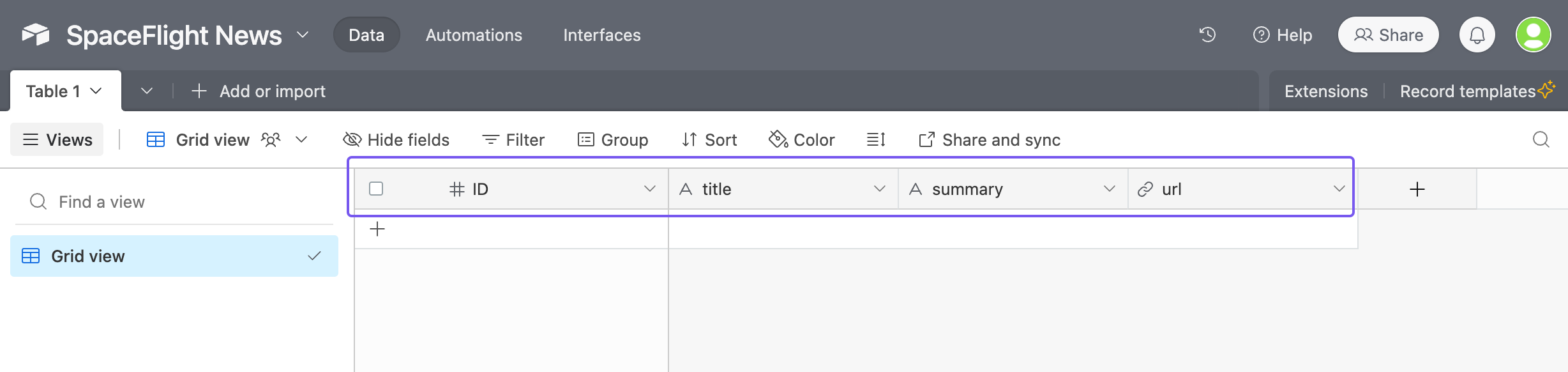Open the SpaceFlight News base name dropdown
1568x372 pixels.
click(x=303, y=35)
